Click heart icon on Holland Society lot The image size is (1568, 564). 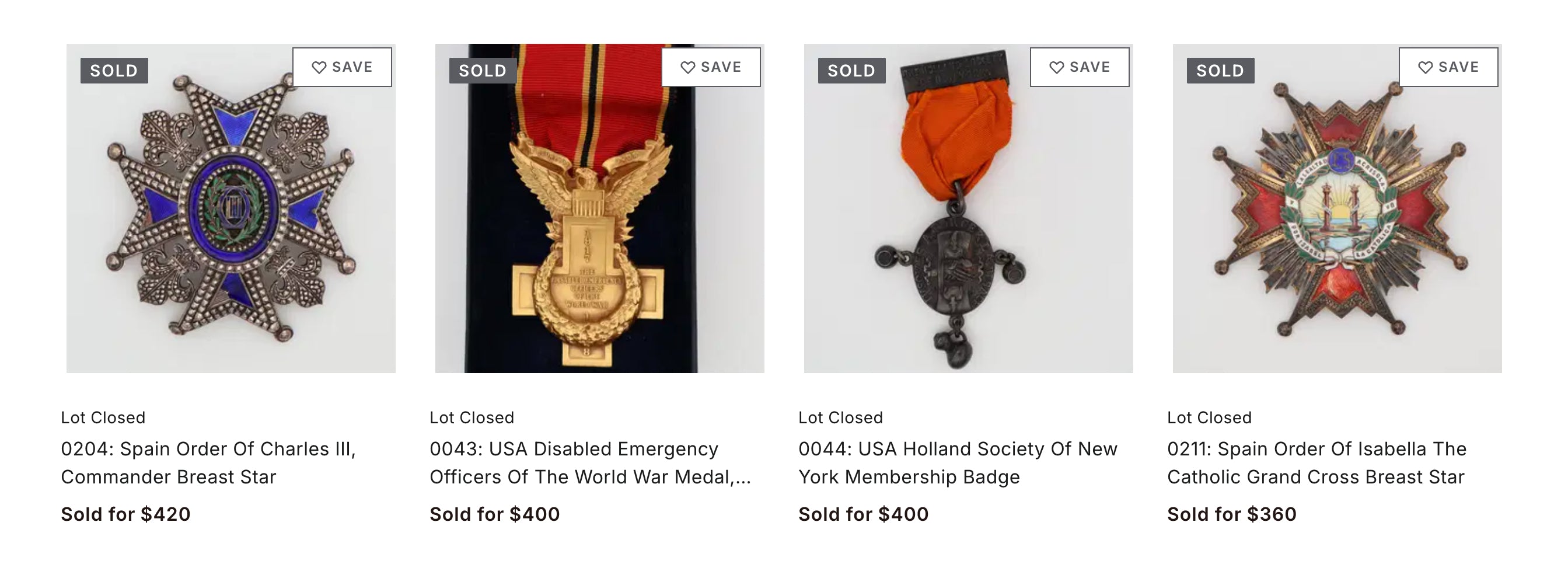pyautogui.click(x=1057, y=68)
